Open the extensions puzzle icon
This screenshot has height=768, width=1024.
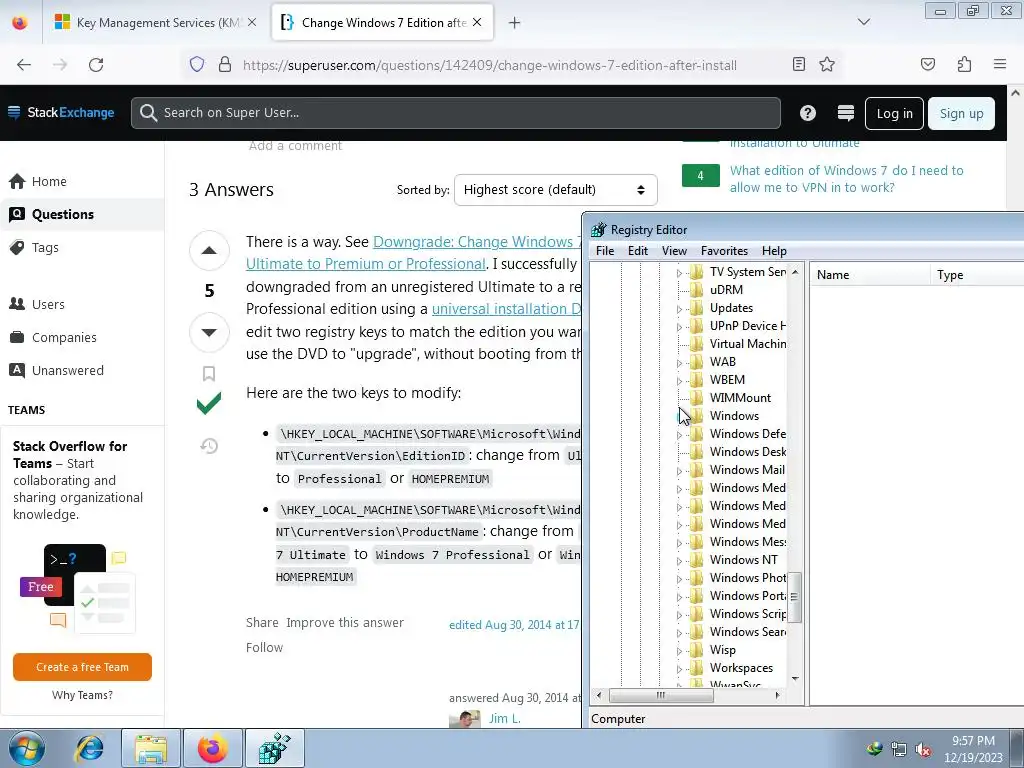[964, 64]
